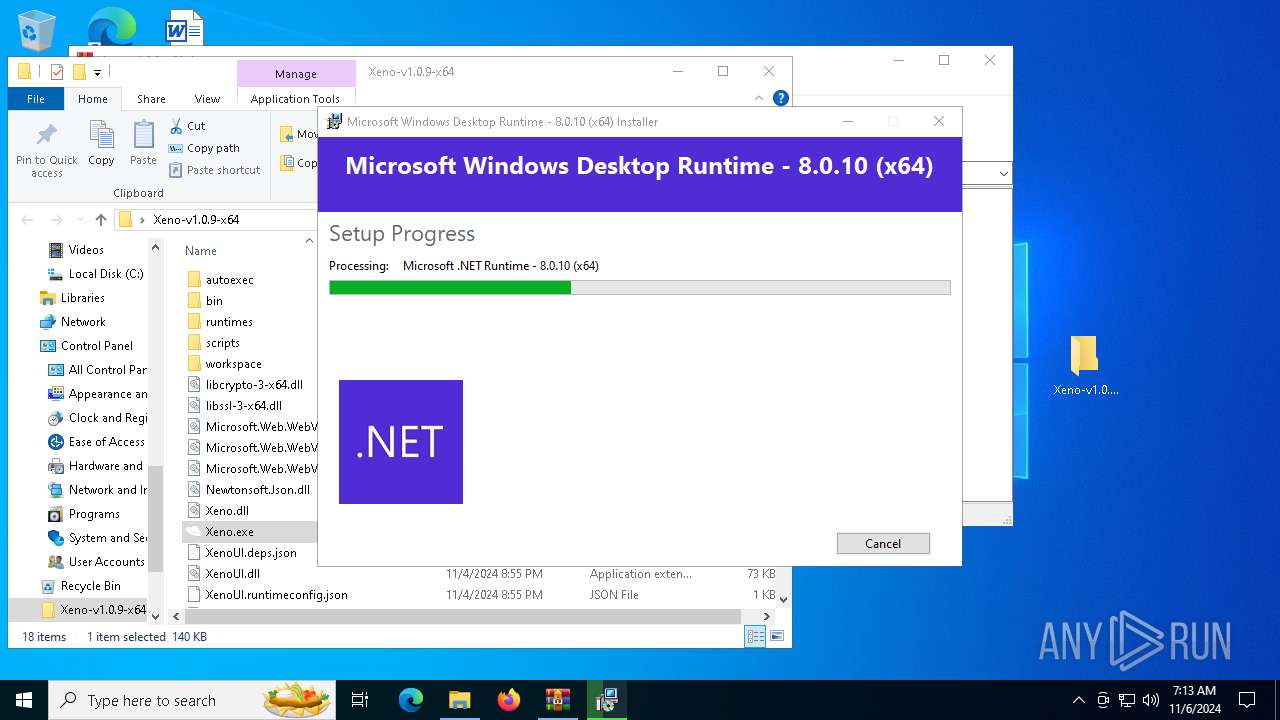The width and height of the screenshot is (1280, 720).
Task: Open the Word document desktop icon
Action: pyautogui.click(x=184, y=27)
